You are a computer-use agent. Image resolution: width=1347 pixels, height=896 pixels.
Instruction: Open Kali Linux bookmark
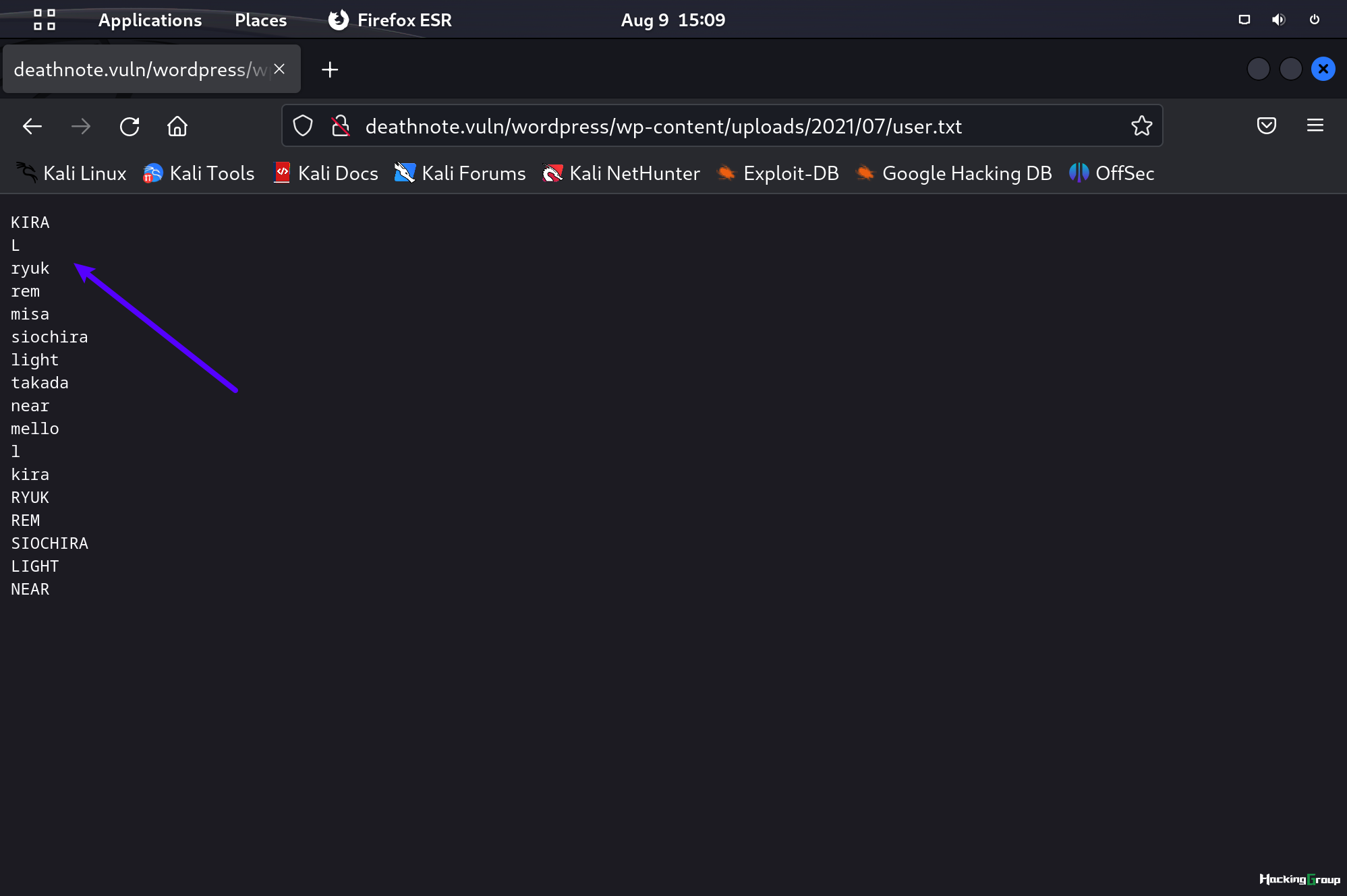coord(71,173)
